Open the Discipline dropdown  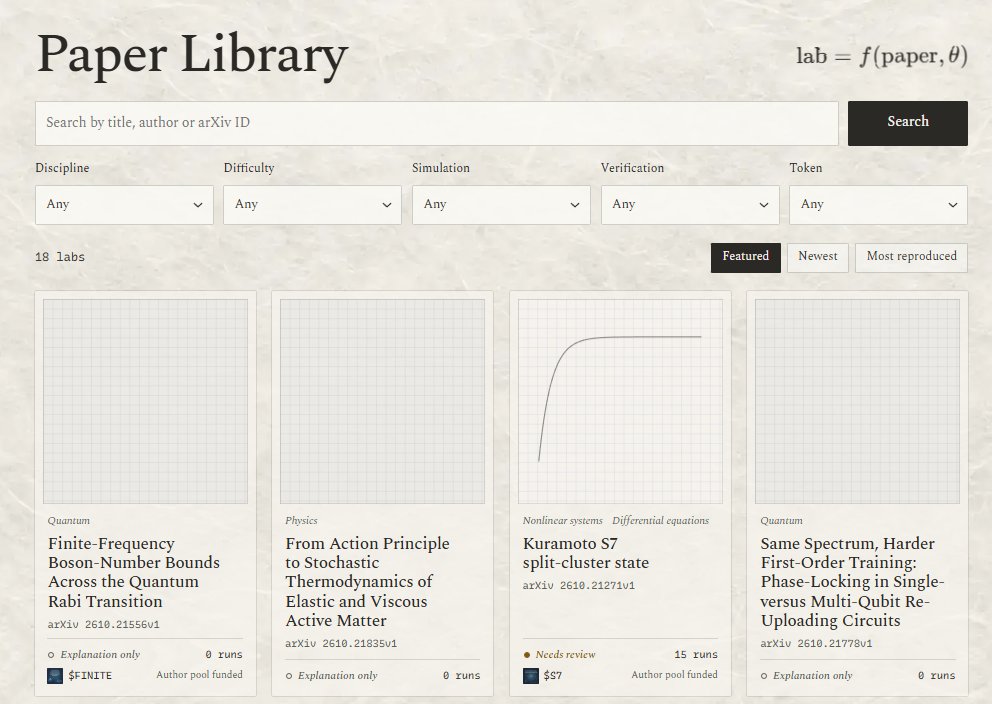point(124,204)
